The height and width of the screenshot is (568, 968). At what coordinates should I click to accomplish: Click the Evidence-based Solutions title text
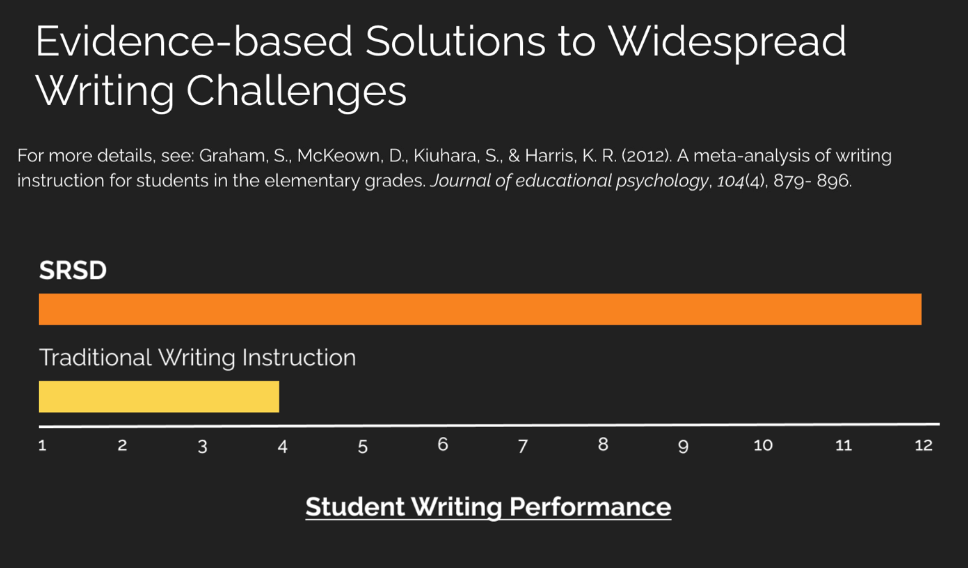pos(441,66)
